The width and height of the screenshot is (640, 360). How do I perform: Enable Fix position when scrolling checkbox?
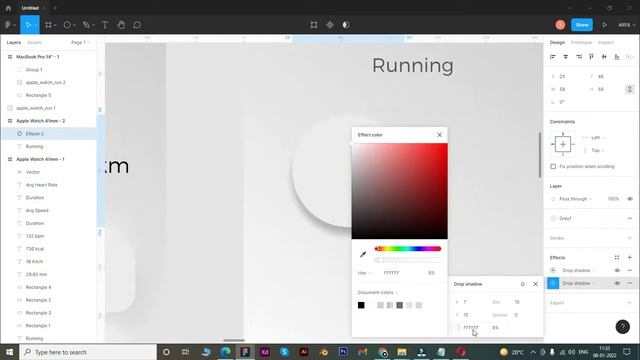tap(553, 167)
